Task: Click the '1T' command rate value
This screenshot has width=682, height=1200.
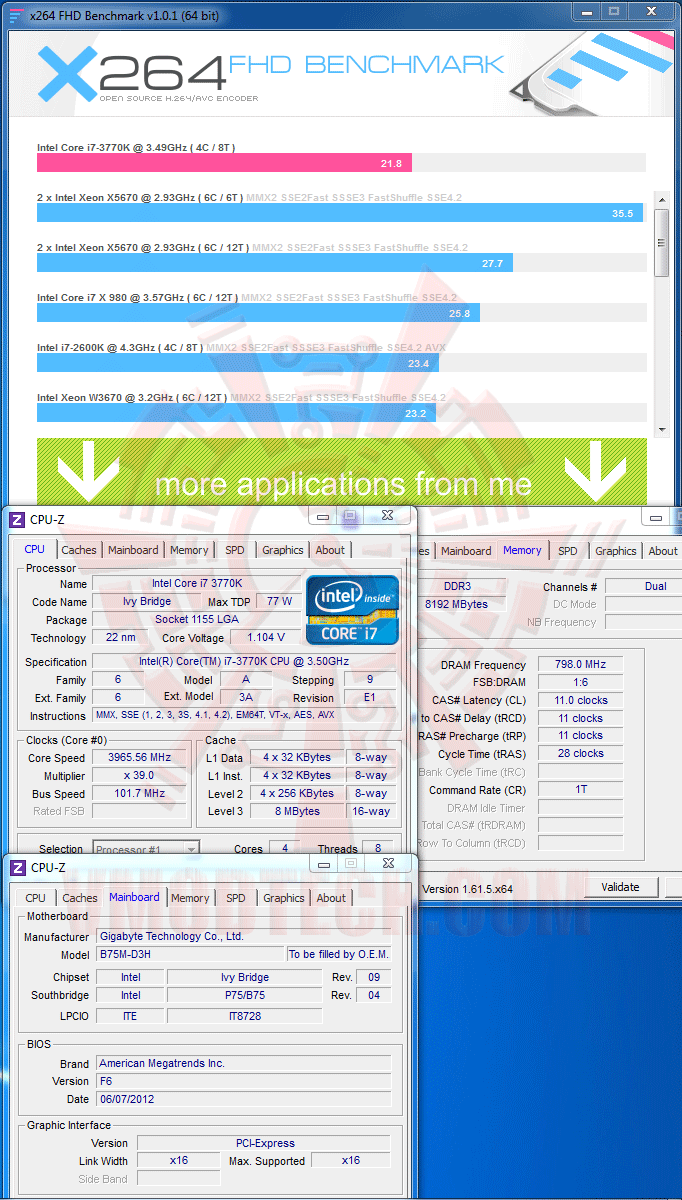Action: (x=581, y=790)
